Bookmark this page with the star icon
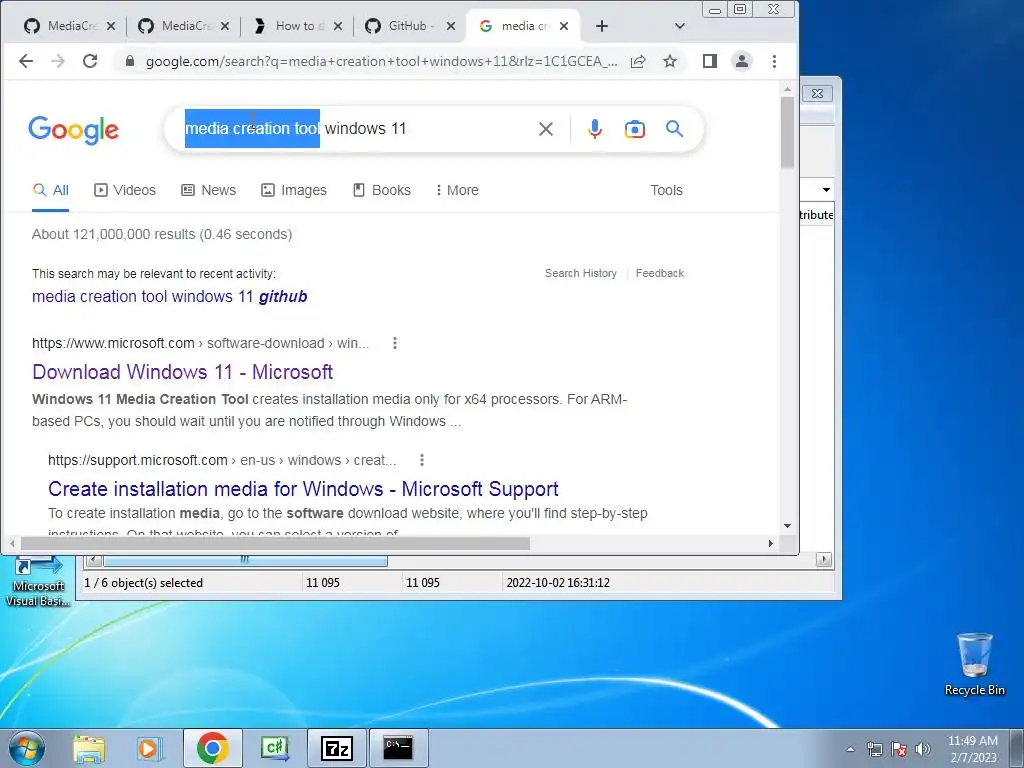The height and width of the screenshot is (768, 1024). click(x=670, y=61)
